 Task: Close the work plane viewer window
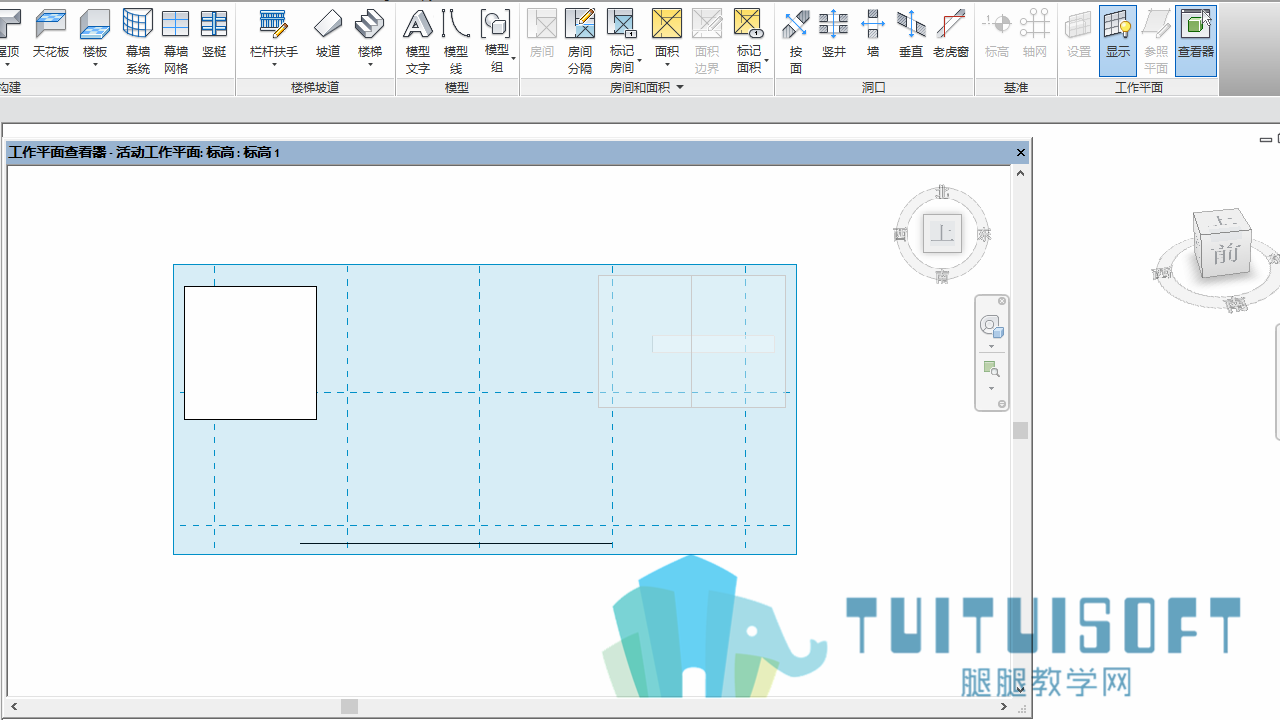1021,153
